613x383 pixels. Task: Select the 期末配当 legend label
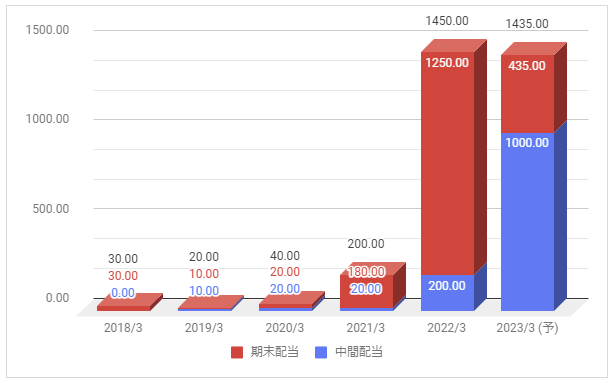coord(274,352)
